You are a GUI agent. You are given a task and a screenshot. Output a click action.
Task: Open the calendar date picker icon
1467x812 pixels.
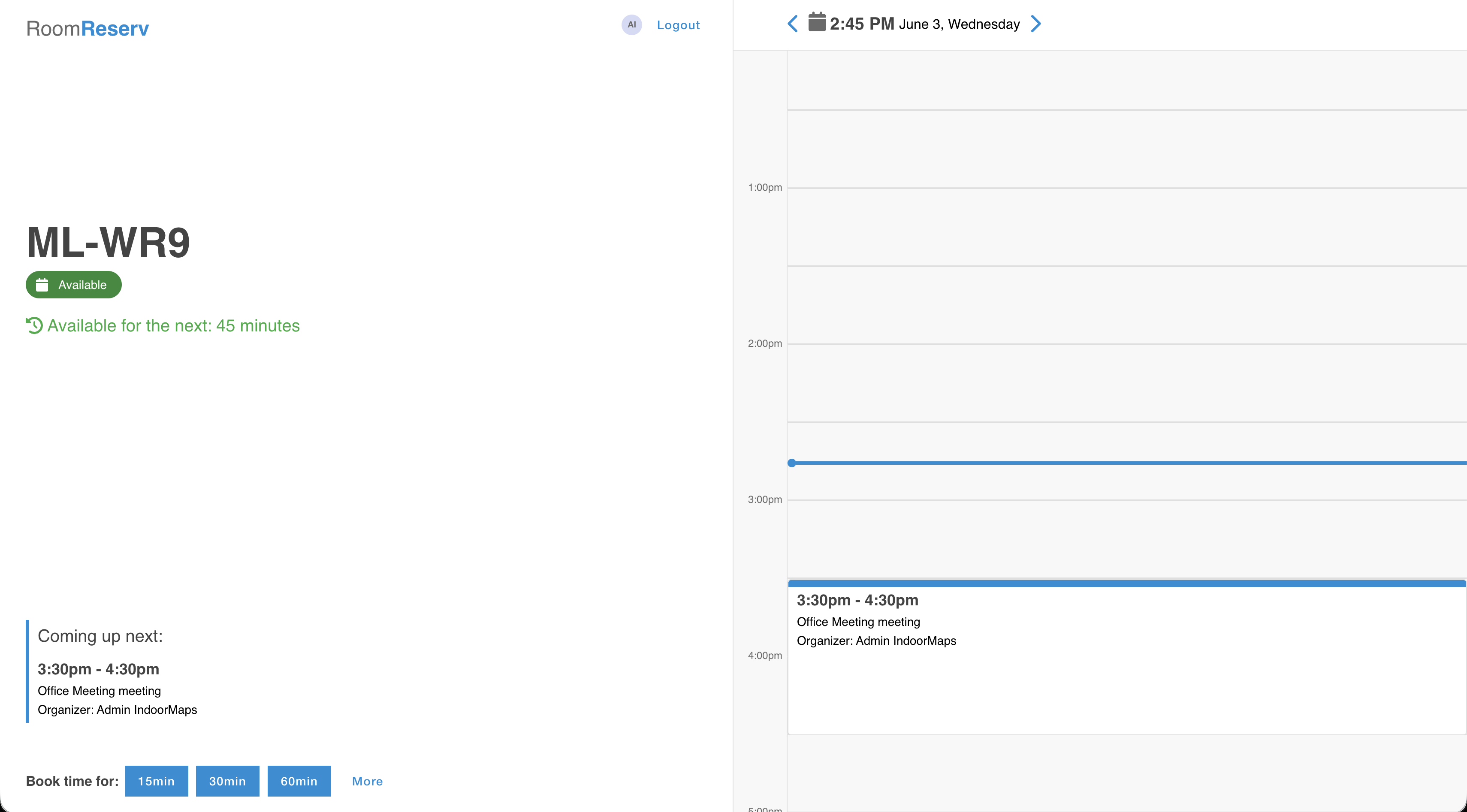pos(817,22)
